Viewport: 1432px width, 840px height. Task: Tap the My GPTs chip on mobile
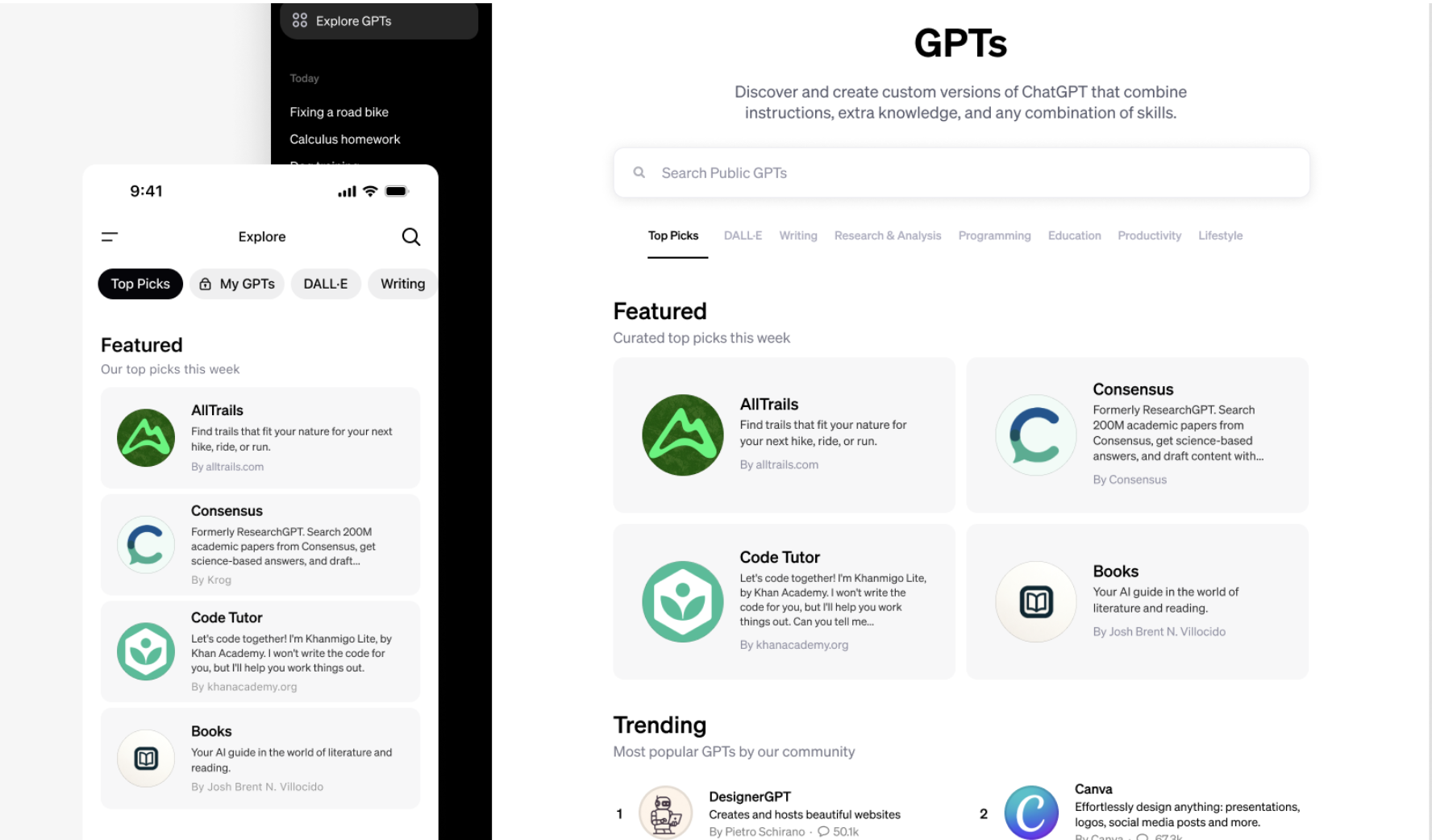pos(237,284)
